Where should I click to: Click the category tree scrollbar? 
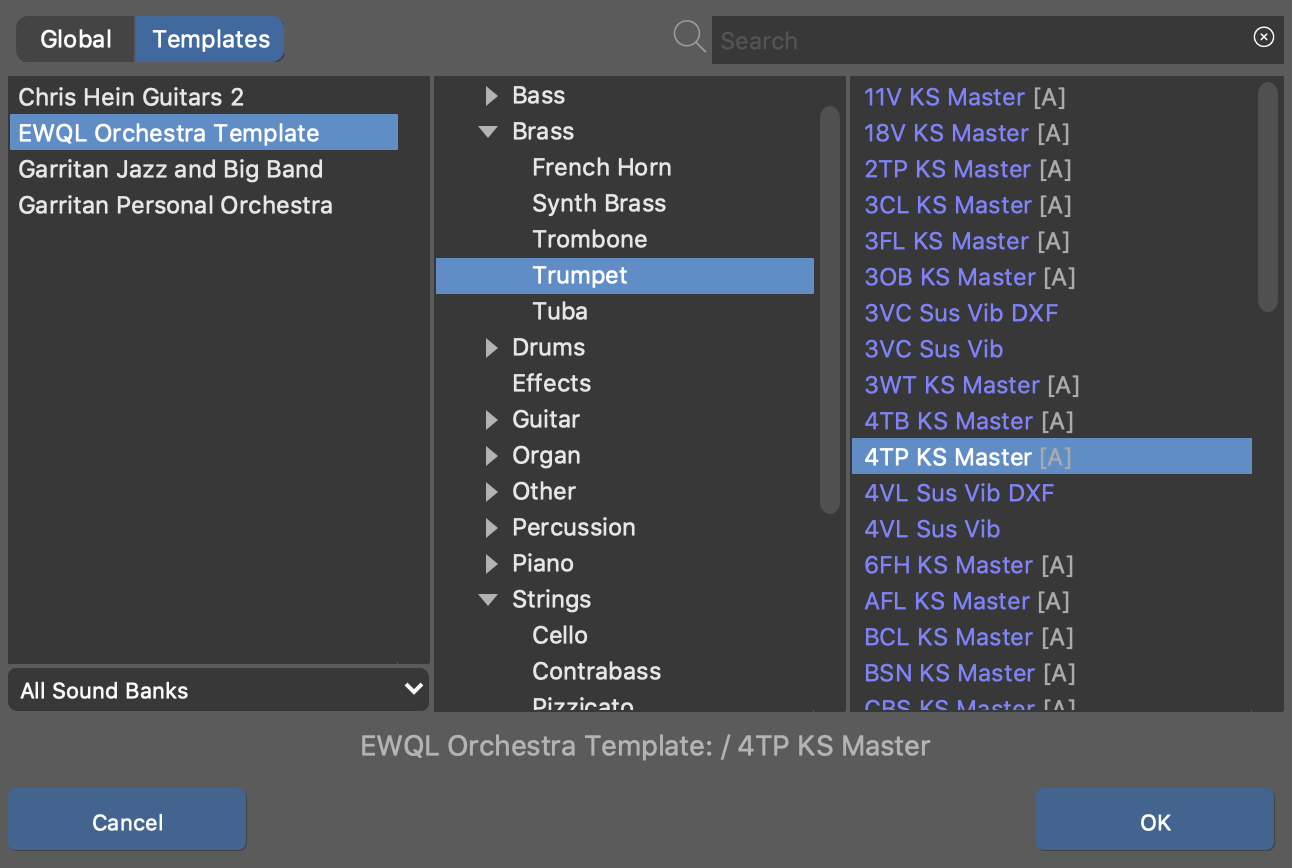(829, 310)
